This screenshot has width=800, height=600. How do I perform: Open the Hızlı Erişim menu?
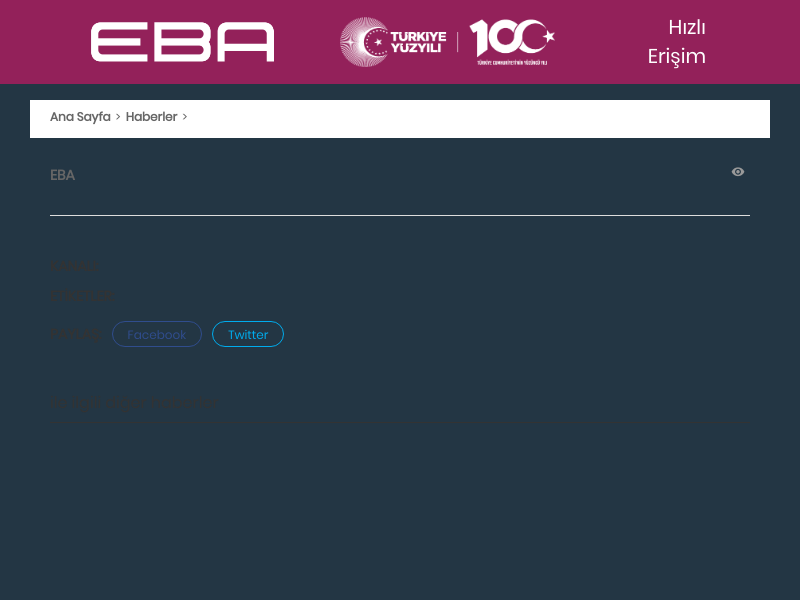(677, 42)
